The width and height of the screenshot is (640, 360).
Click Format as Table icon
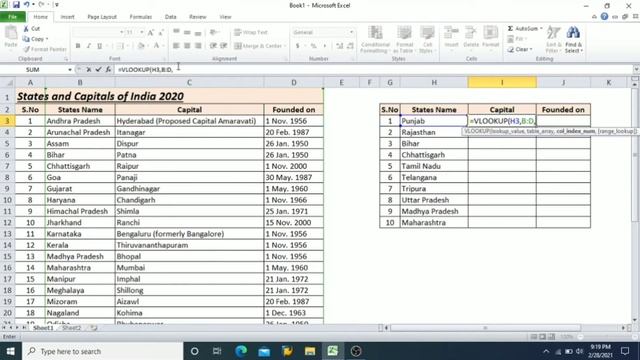coord(404,33)
